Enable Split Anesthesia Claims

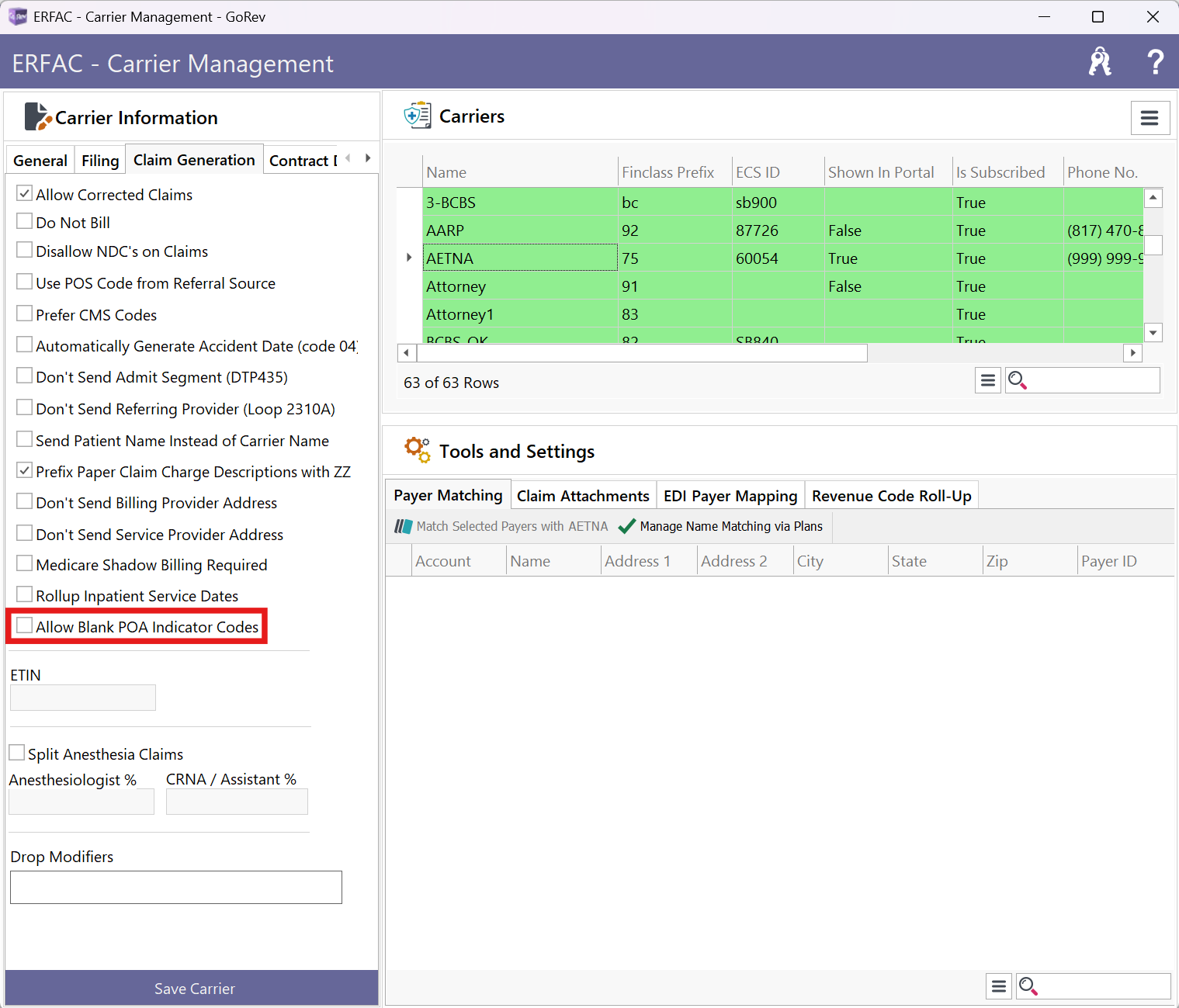click(17, 753)
